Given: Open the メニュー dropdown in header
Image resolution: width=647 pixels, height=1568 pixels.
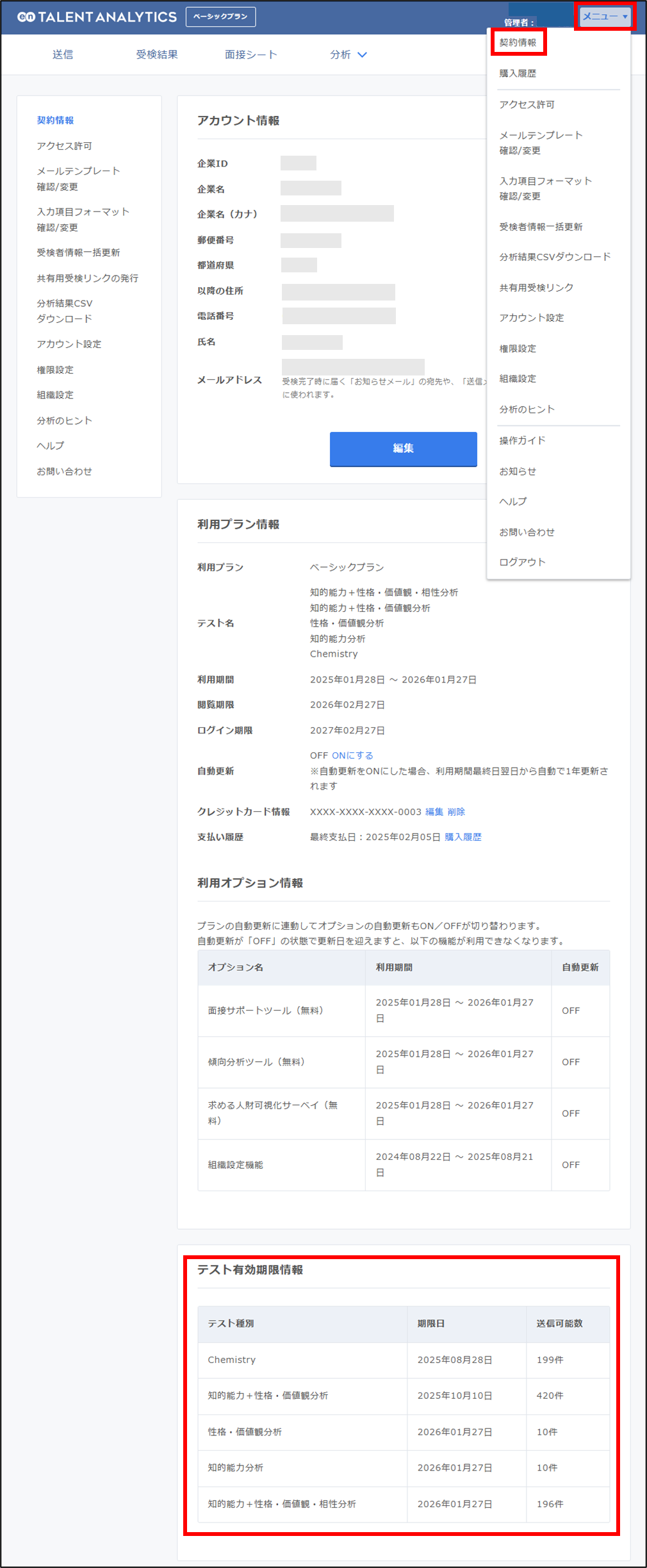Looking at the screenshot, I should [x=605, y=17].
